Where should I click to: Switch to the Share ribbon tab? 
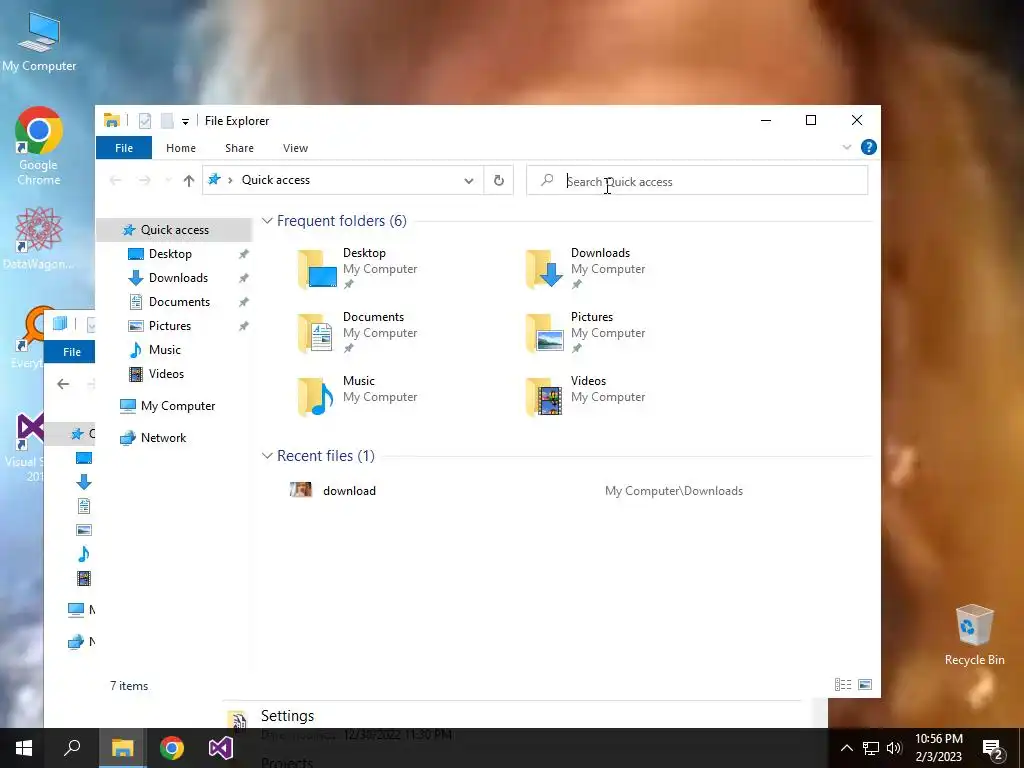[x=239, y=148]
